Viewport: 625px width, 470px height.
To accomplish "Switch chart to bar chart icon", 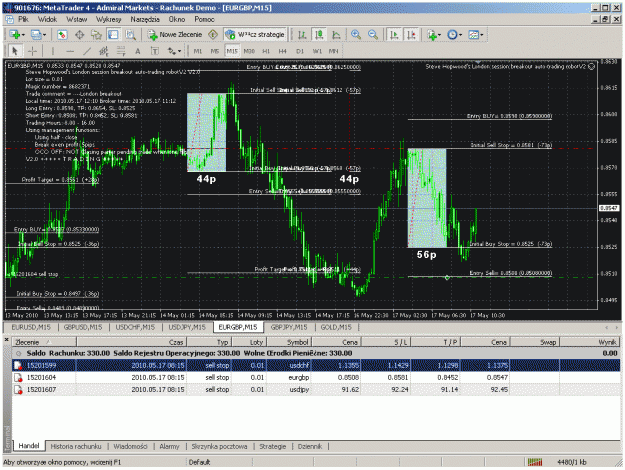I will [x=302, y=35].
